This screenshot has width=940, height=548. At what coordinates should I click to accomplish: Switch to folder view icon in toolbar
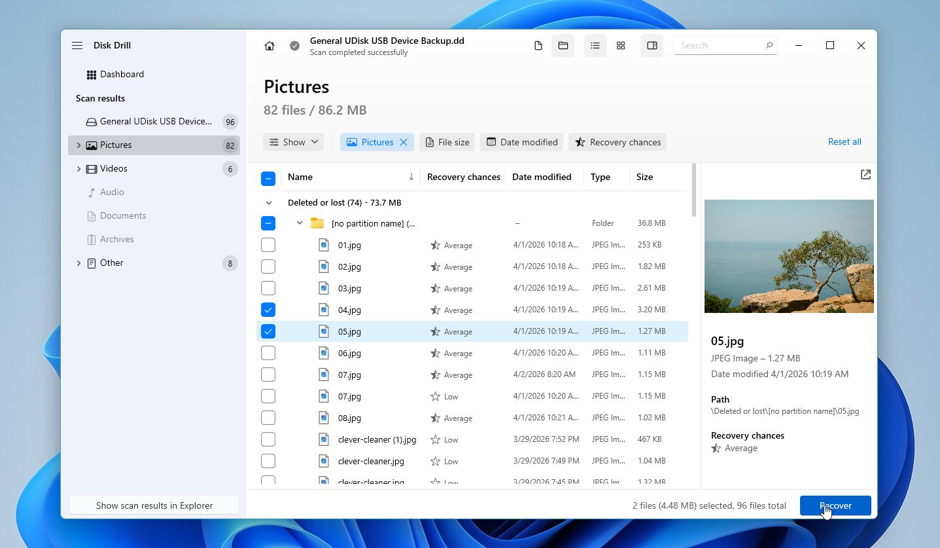coord(563,46)
